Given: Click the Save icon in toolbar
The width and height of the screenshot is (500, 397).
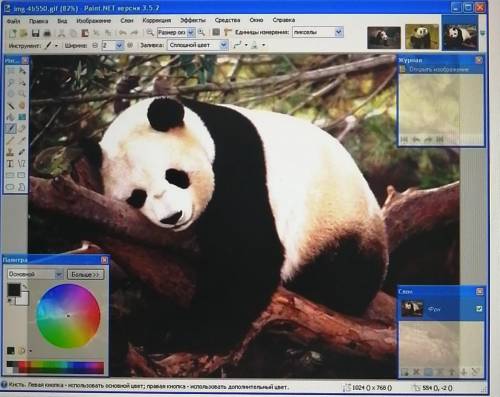Looking at the screenshot, I should [x=35, y=33].
